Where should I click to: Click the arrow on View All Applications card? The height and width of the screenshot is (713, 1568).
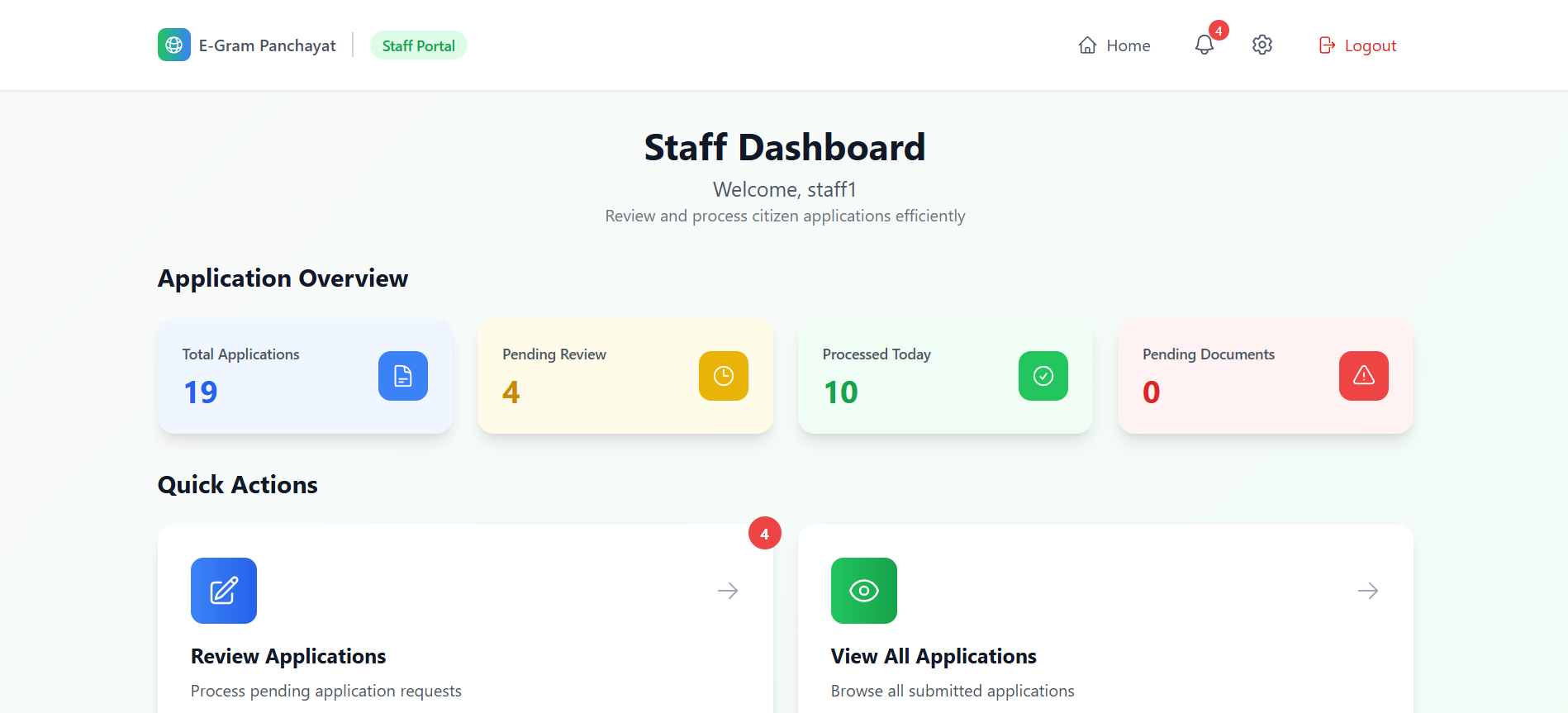(x=1368, y=591)
